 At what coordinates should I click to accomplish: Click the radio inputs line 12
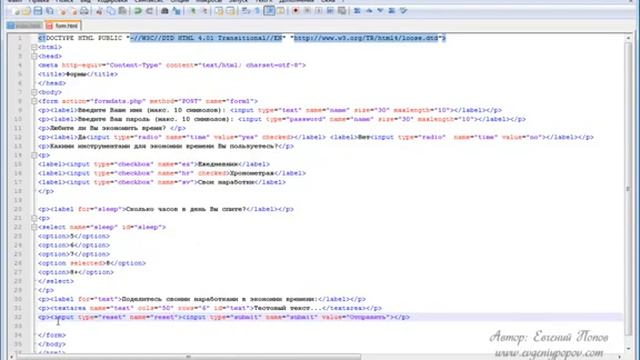point(316,137)
